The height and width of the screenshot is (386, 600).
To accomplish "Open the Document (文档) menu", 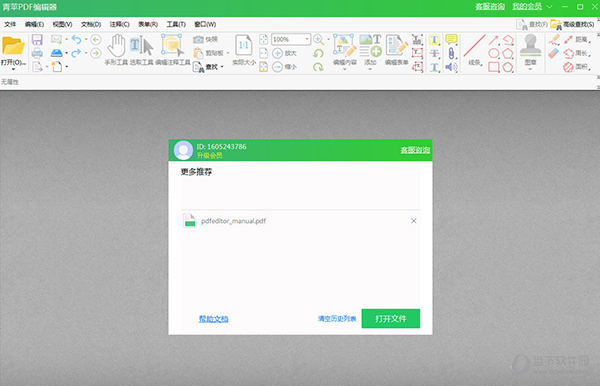I will click(x=91, y=24).
